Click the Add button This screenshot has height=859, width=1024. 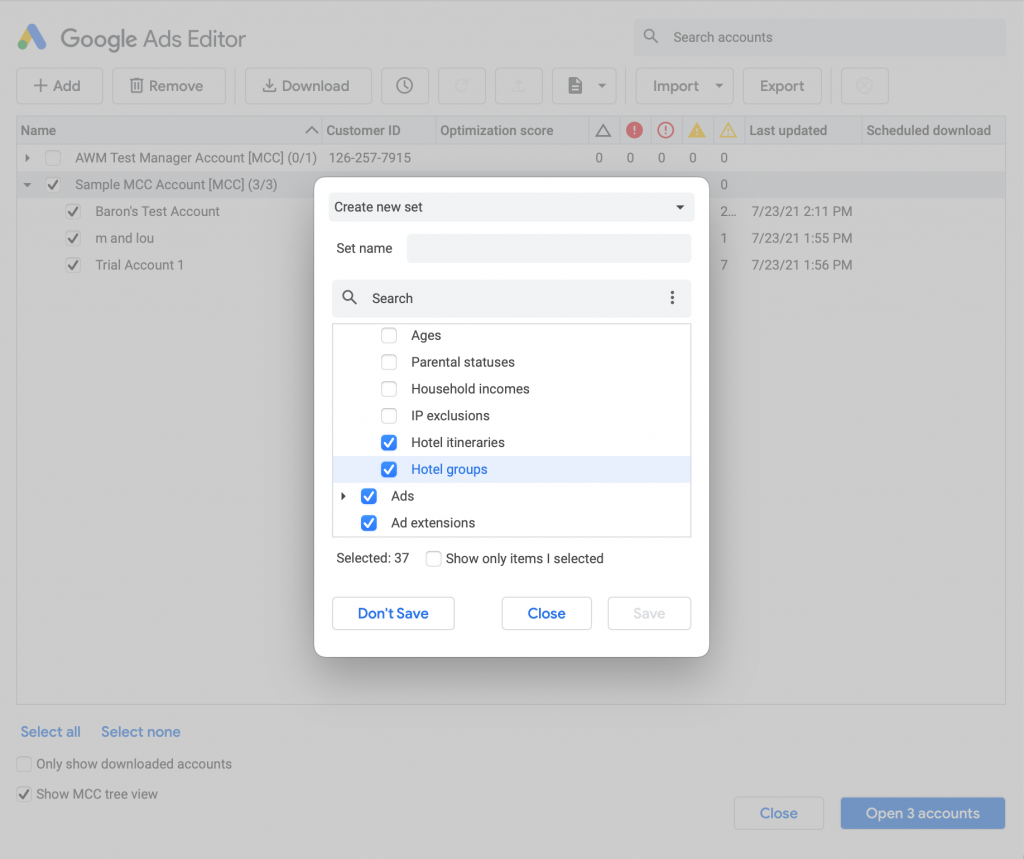(59, 86)
